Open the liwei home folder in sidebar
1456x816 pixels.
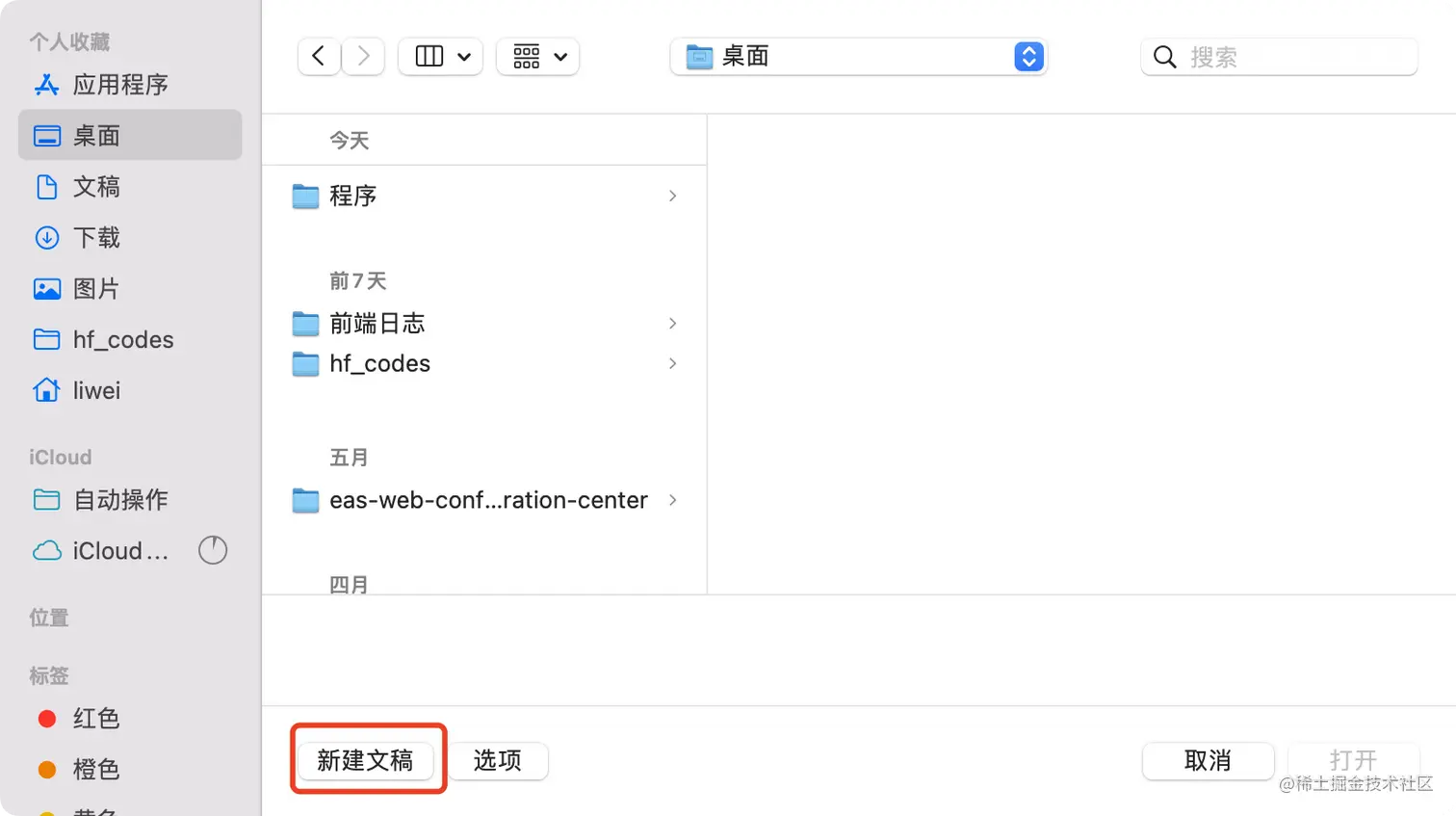click(x=130, y=390)
